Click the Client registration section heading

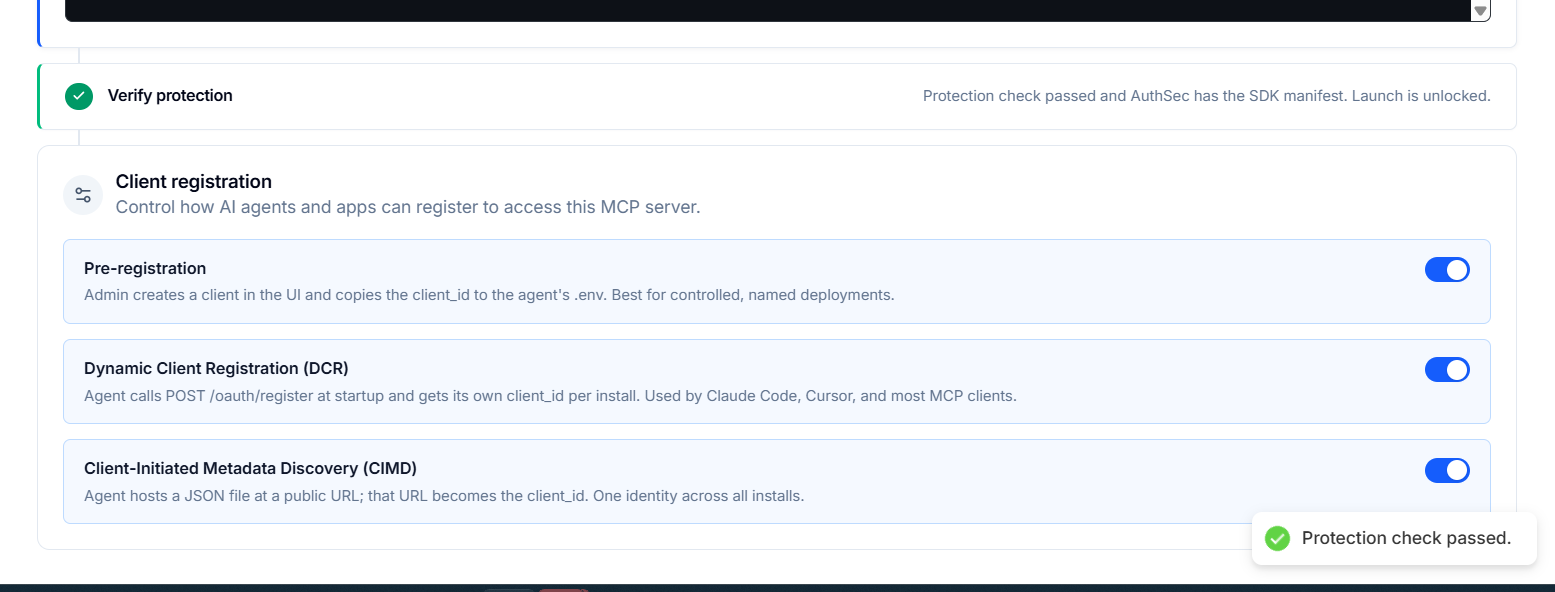(x=194, y=181)
